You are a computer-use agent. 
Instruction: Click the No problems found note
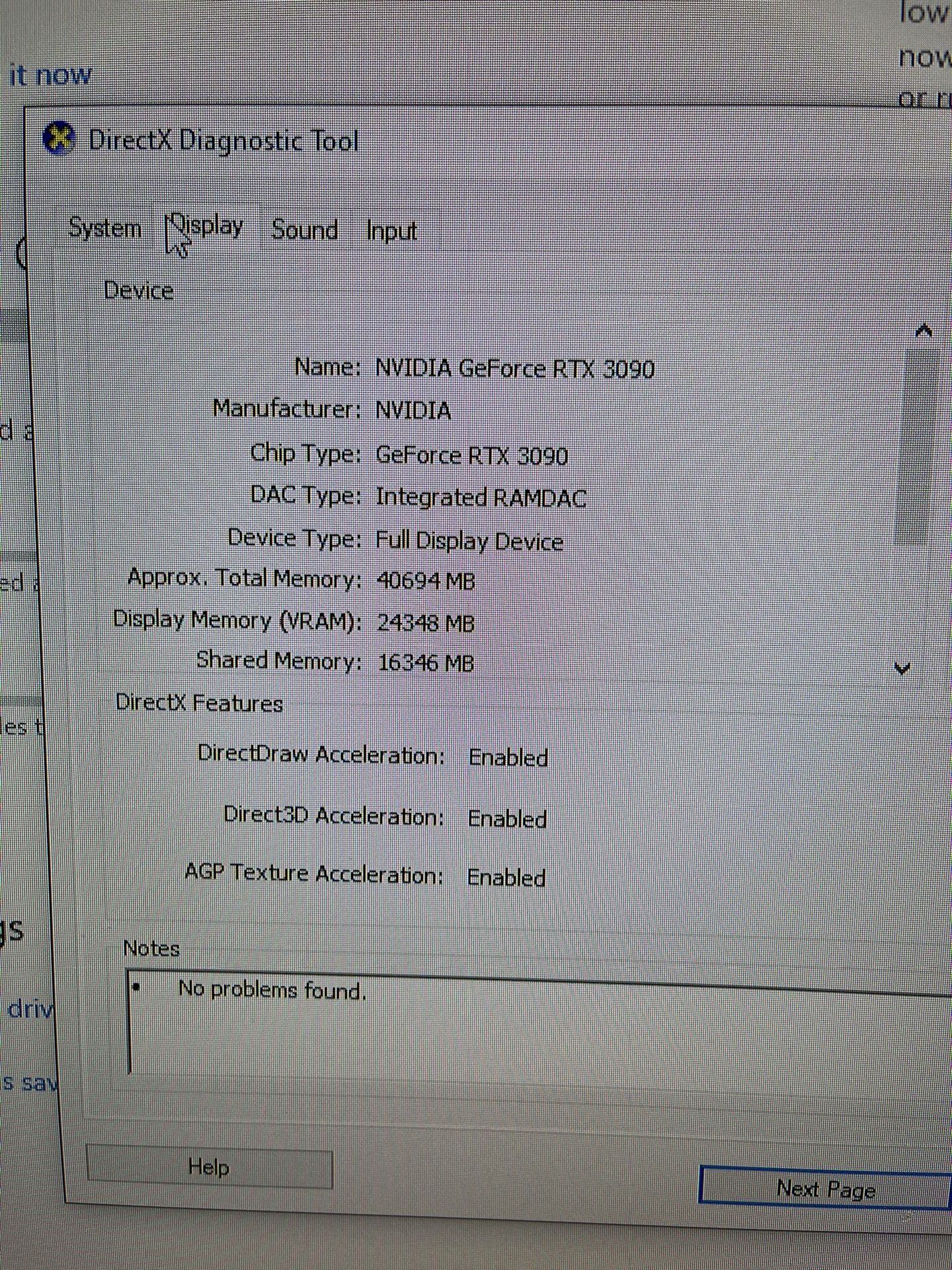(272, 990)
